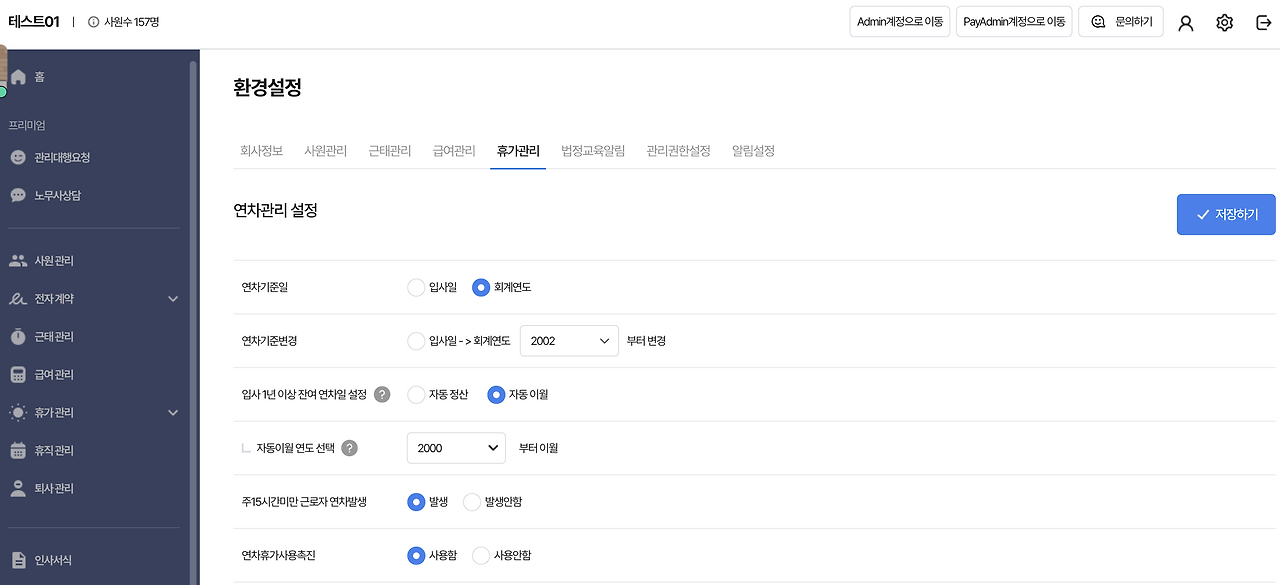
Task: Select 회계연도 for 연차기준일
Action: pyautogui.click(x=481, y=287)
